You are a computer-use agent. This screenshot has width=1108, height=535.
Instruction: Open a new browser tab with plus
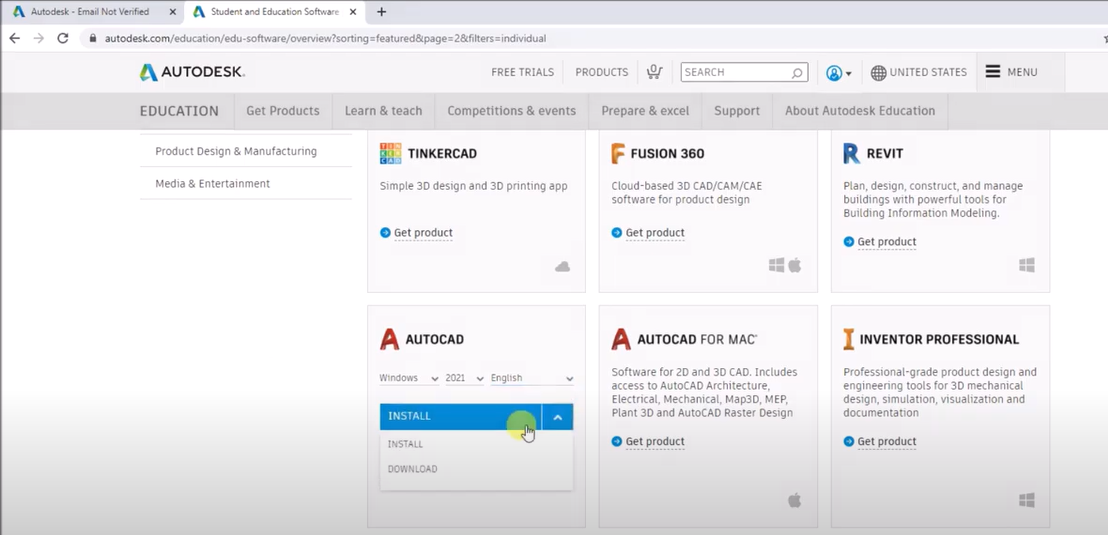[x=382, y=12]
